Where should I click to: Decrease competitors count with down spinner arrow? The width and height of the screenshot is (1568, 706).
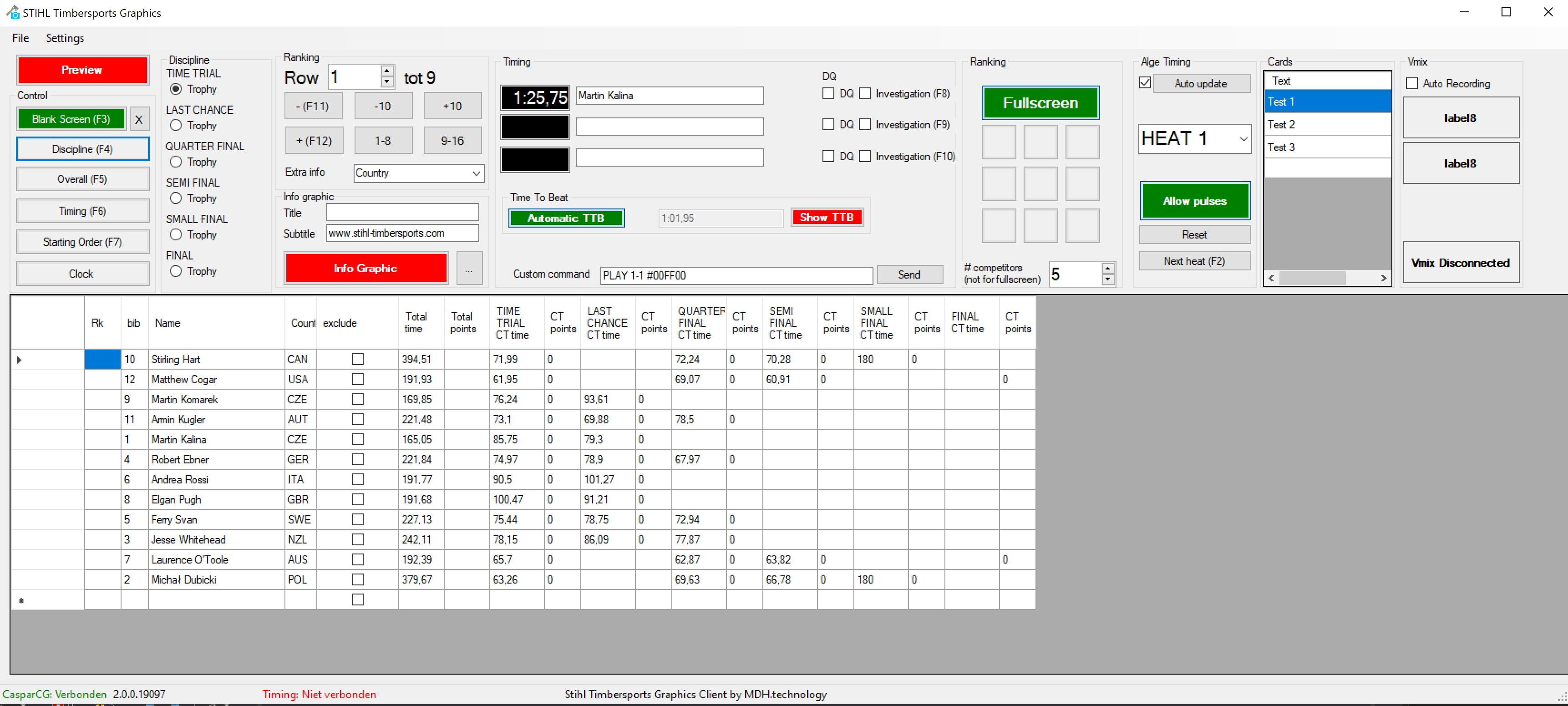1108,279
